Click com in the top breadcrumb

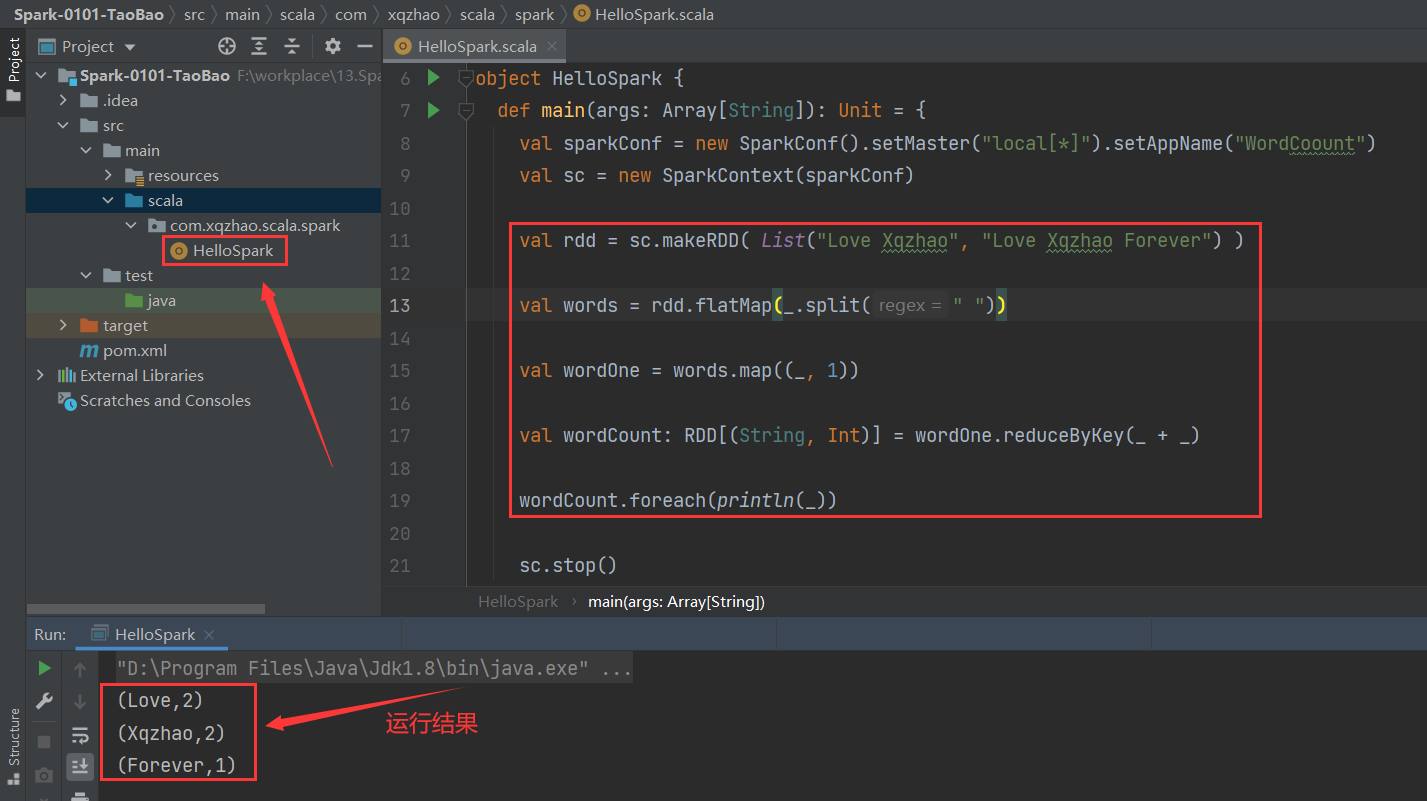coord(350,14)
